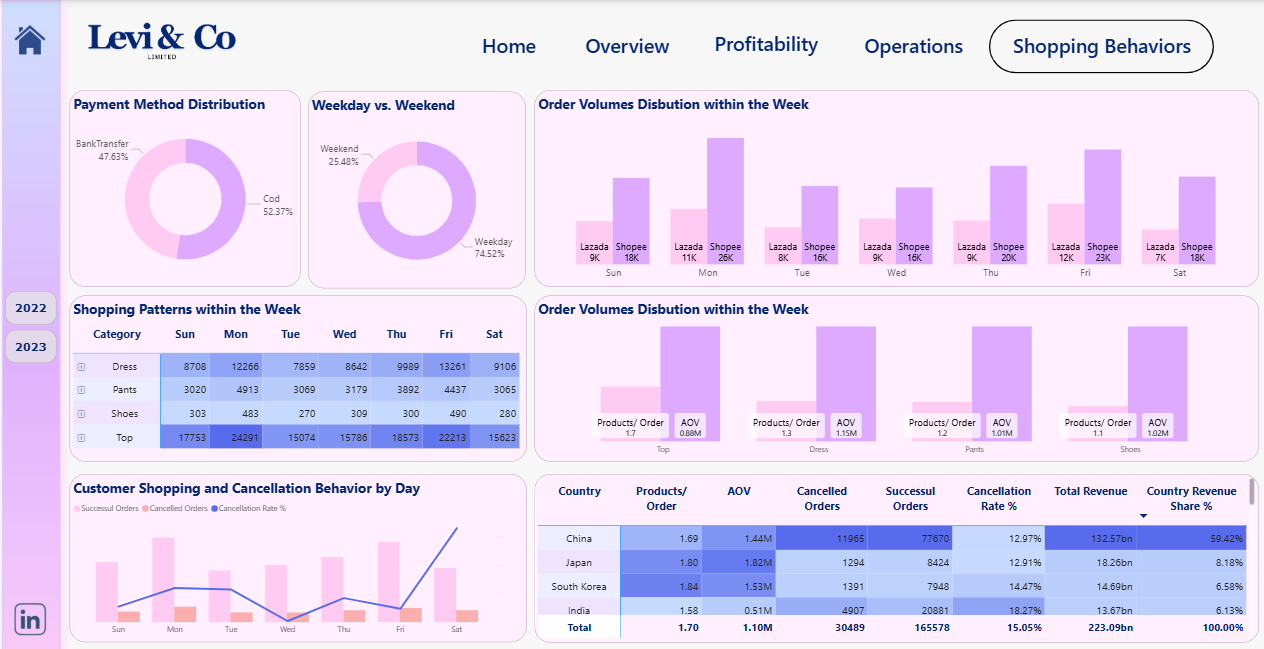Screen dimensions: 1264x649
Task: Expand the Top category row
Action: 81,437
